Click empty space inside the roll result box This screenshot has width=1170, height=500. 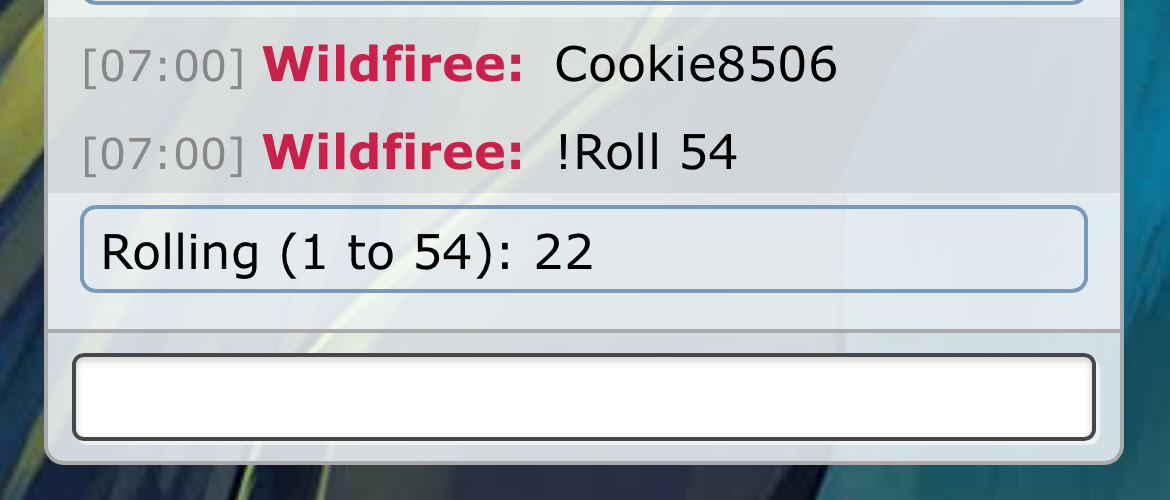click(x=836, y=249)
